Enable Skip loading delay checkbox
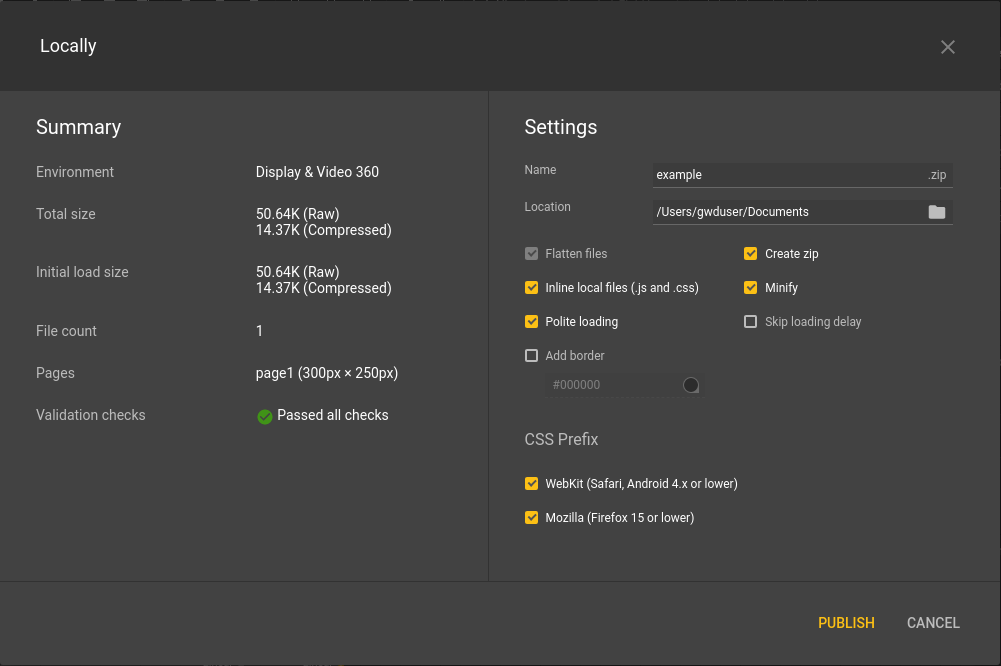Image resolution: width=1001 pixels, height=666 pixels. (x=751, y=322)
